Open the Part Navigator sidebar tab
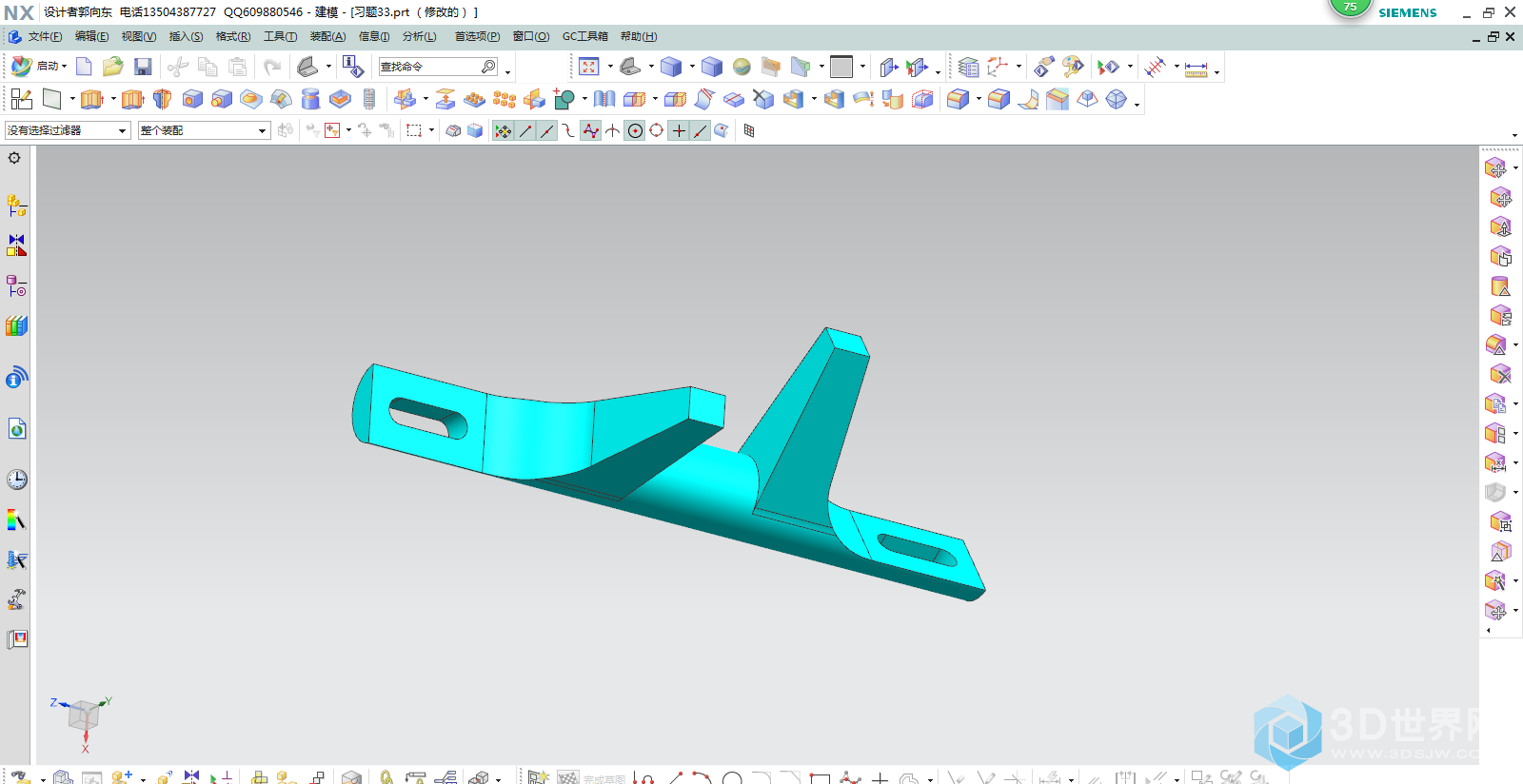 pyautogui.click(x=16, y=285)
